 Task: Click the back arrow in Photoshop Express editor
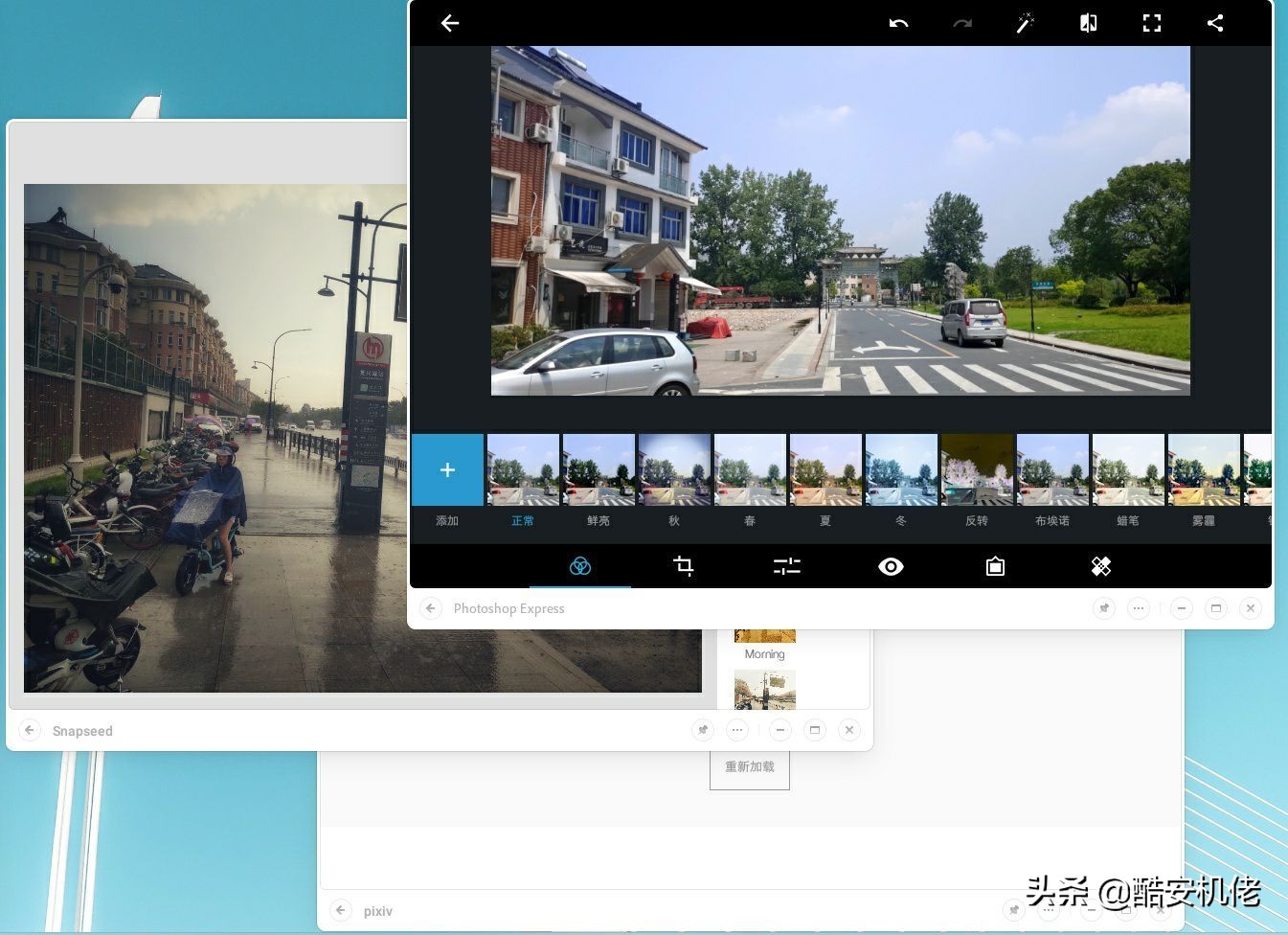click(x=450, y=23)
